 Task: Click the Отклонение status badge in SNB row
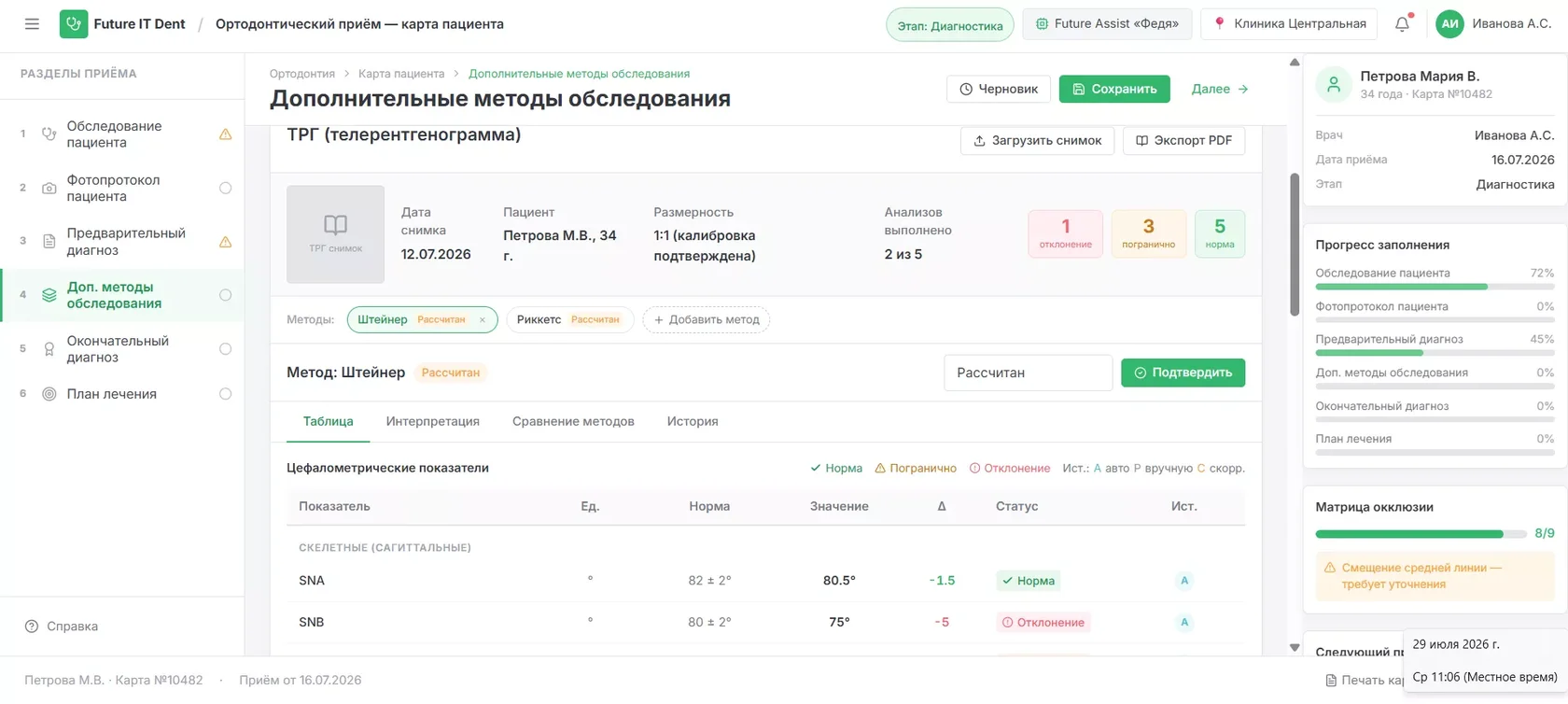(x=1043, y=623)
